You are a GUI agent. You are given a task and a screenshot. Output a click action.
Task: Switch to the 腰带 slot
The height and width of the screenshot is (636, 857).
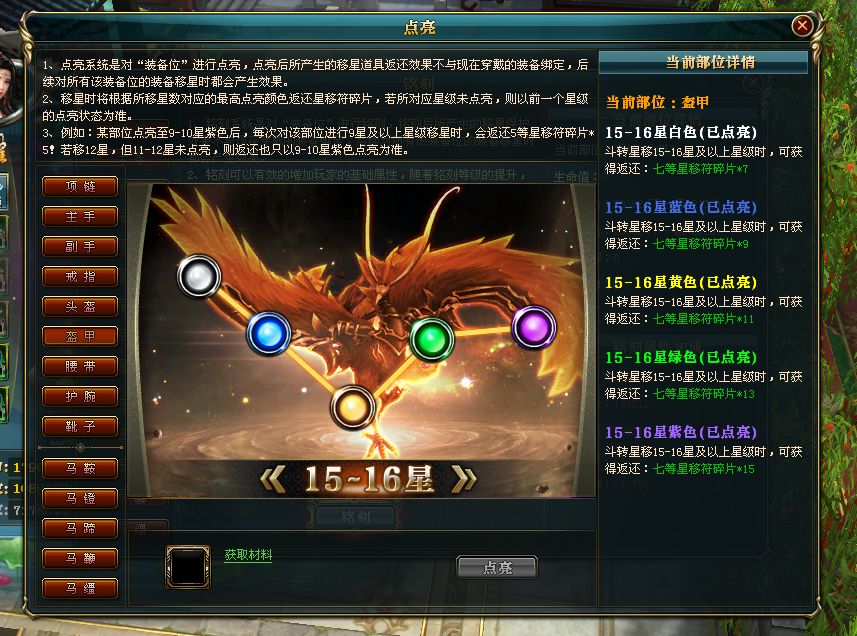(x=80, y=367)
